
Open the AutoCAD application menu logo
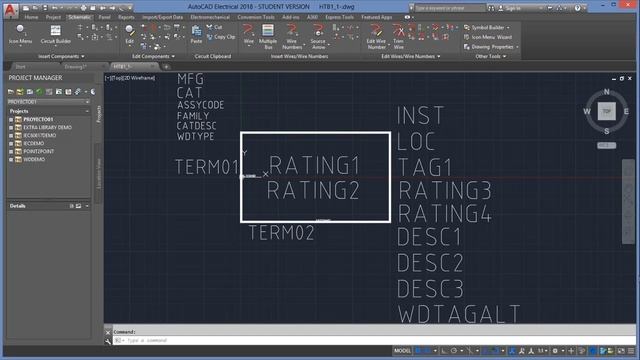click(x=10, y=11)
